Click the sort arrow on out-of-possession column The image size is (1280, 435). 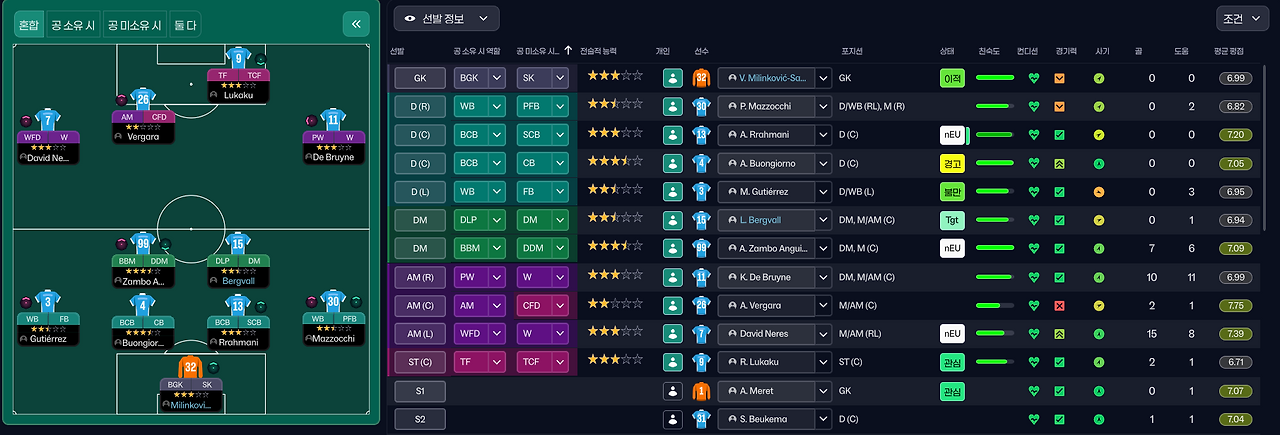(x=568, y=49)
